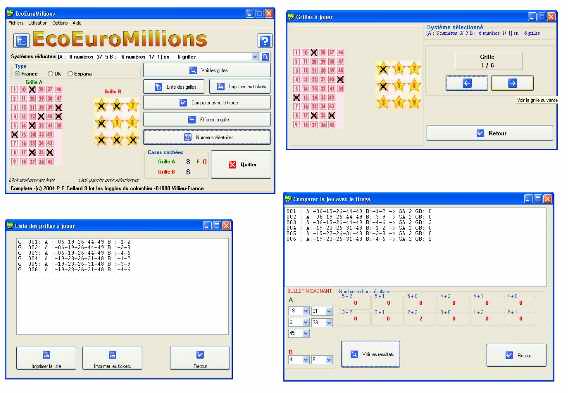Mark number 1 in the main window Grille A
568x393 pixels.
pyautogui.click(x=14, y=89)
